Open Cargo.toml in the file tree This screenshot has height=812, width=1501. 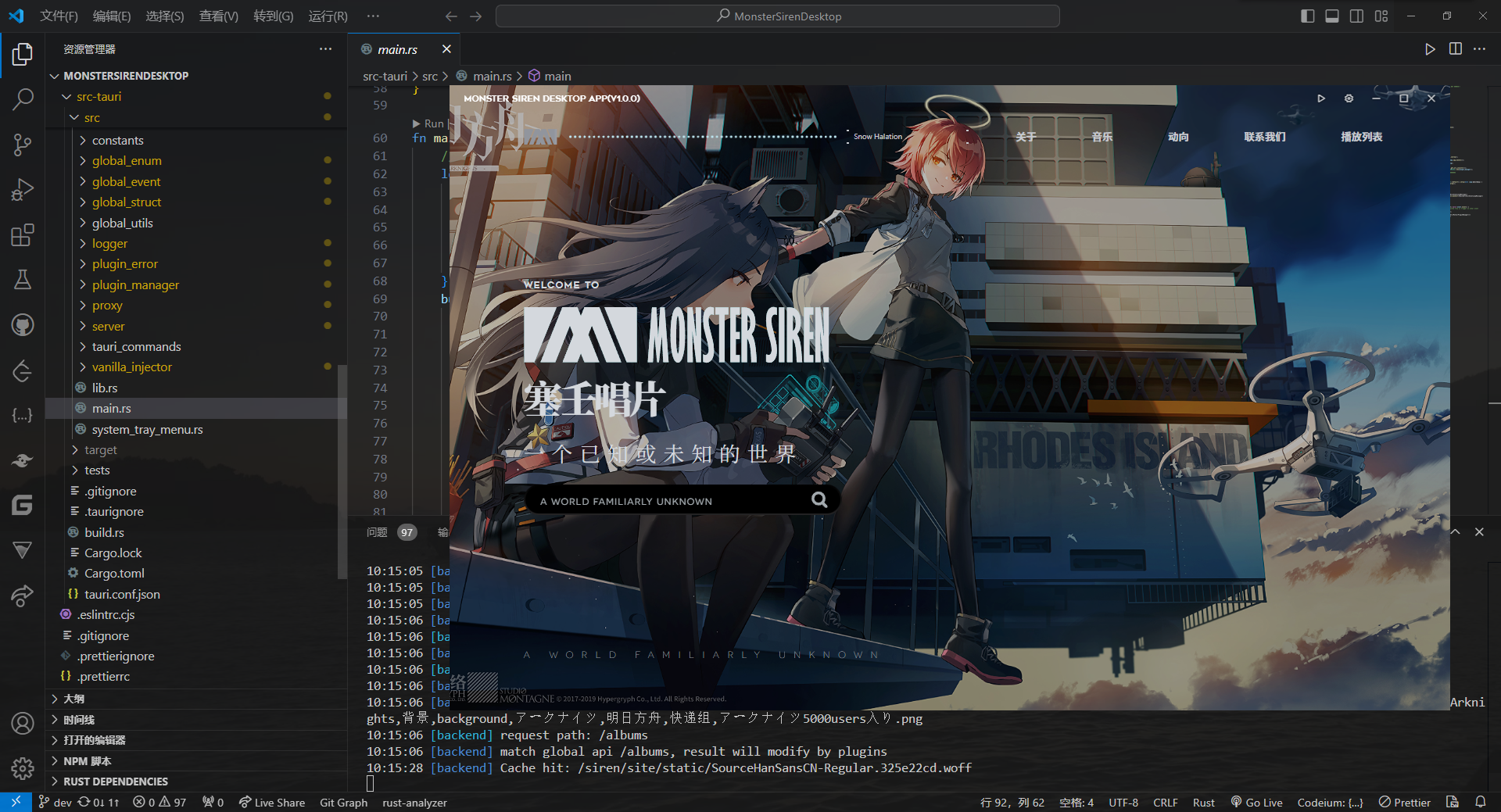click(114, 574)
